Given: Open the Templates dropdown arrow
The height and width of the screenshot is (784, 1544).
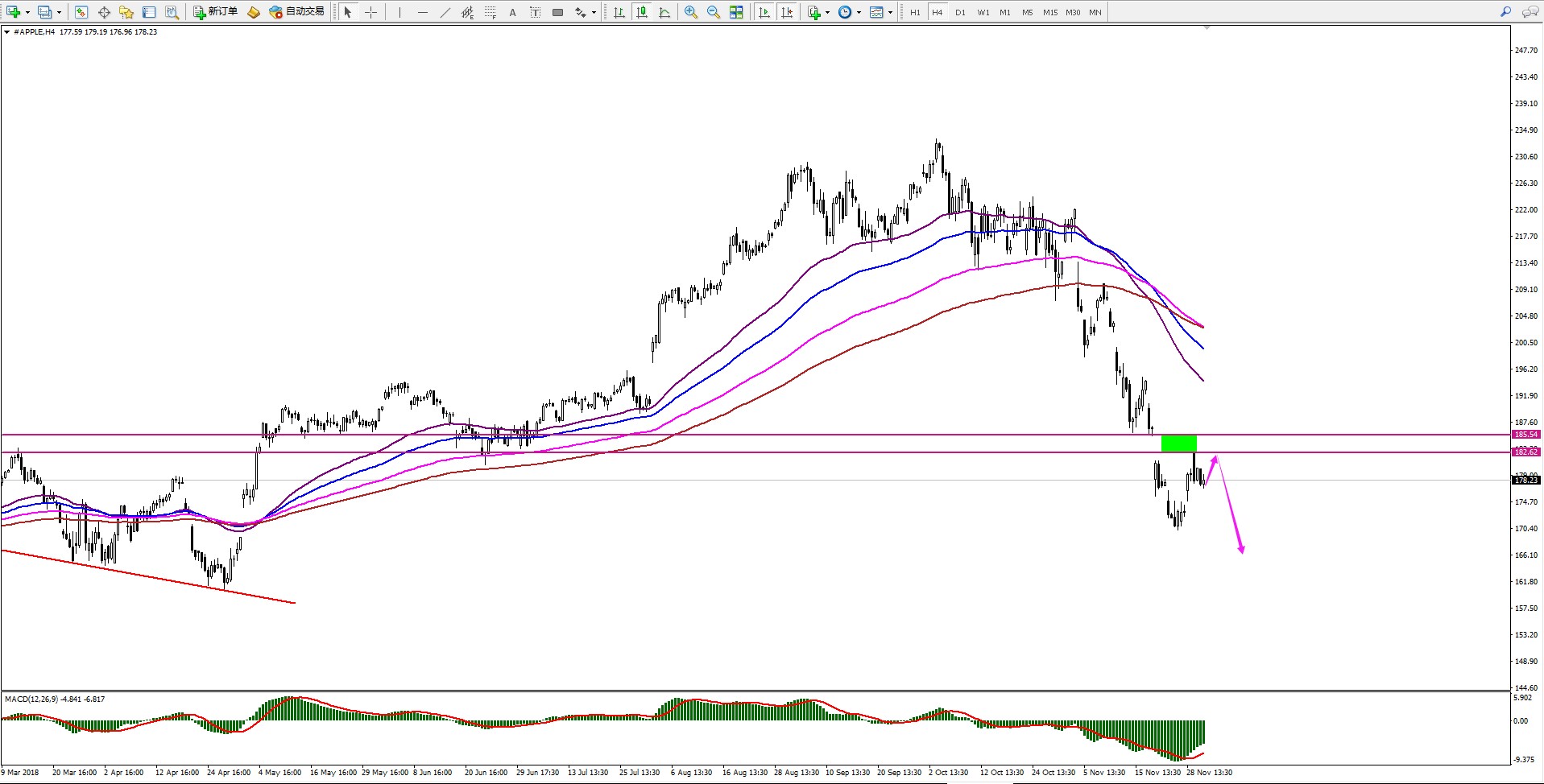Looking at the screenshot, I should point(890,12).
